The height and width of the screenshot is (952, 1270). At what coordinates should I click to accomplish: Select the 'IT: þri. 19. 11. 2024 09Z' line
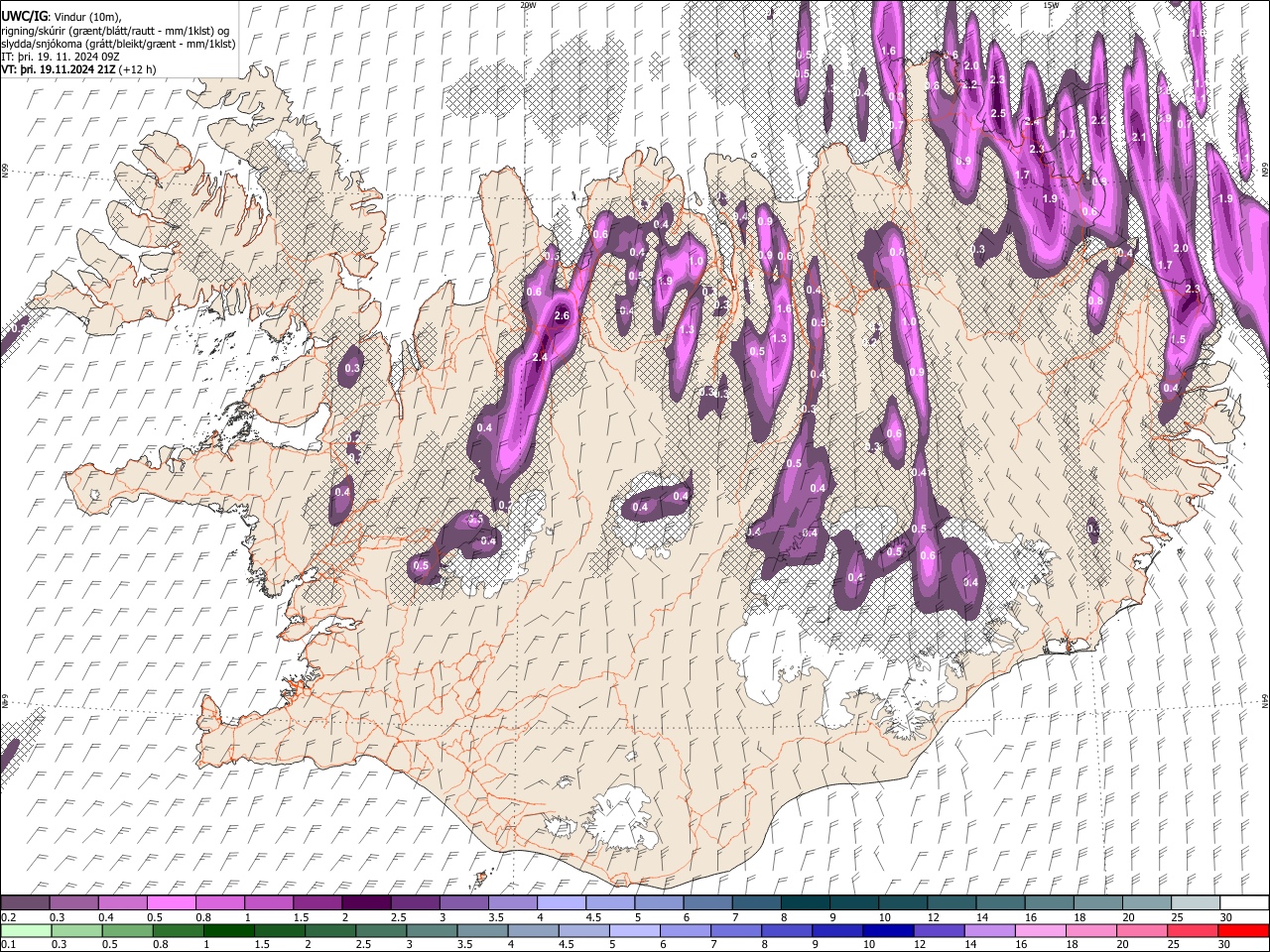point(59,58)
